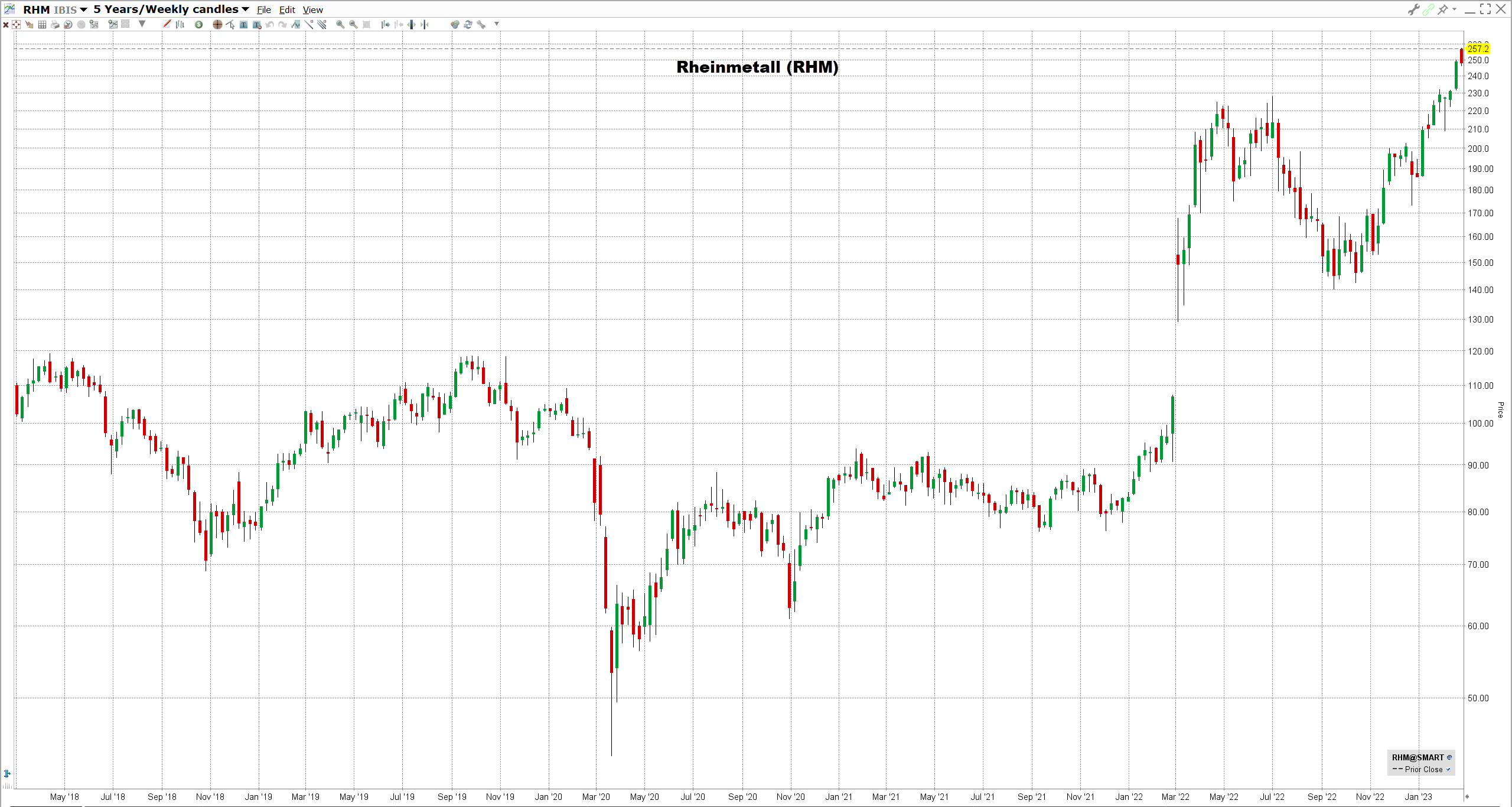Image resolution: width=1512 pixels, height=807 pixels.
Task: Click the zoom in magnifier
Action: coord(340,25)
